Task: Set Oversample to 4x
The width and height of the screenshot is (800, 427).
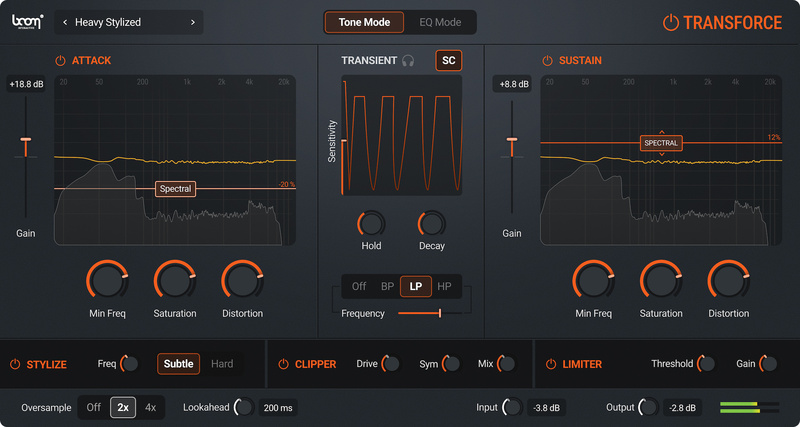Action: [151, 408]
